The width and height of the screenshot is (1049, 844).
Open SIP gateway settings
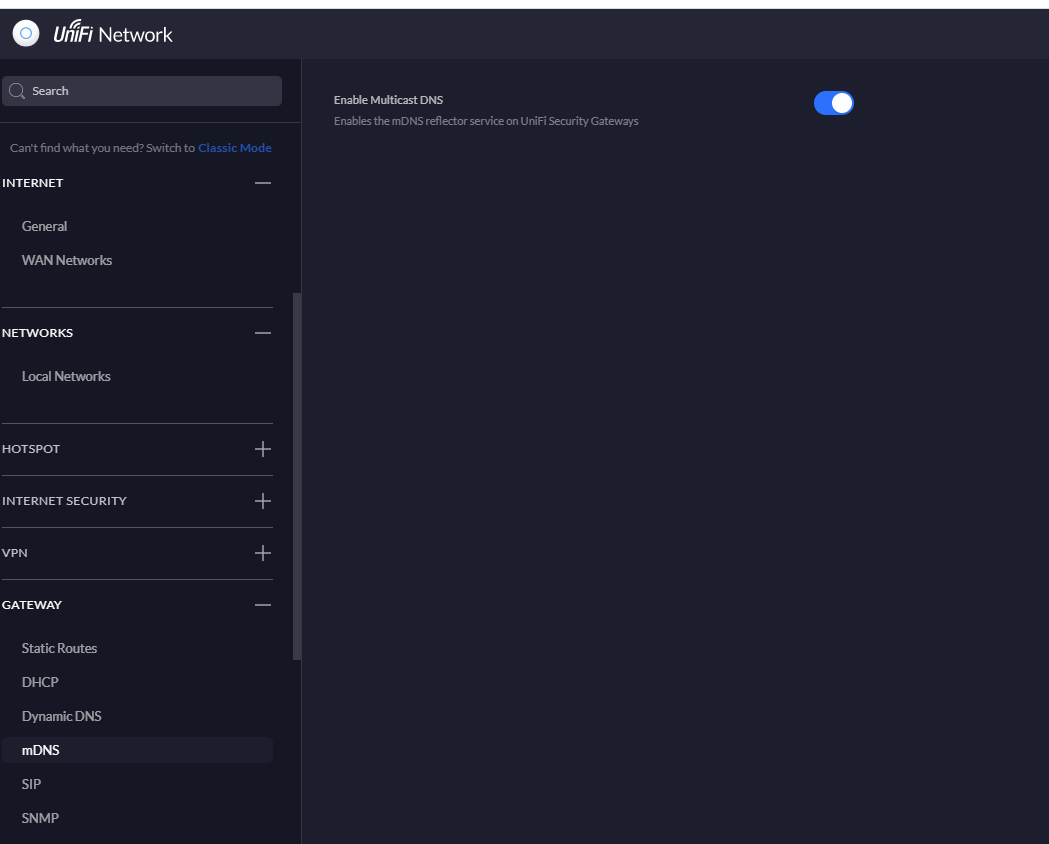pyautogui.click(x=32, y=785)
